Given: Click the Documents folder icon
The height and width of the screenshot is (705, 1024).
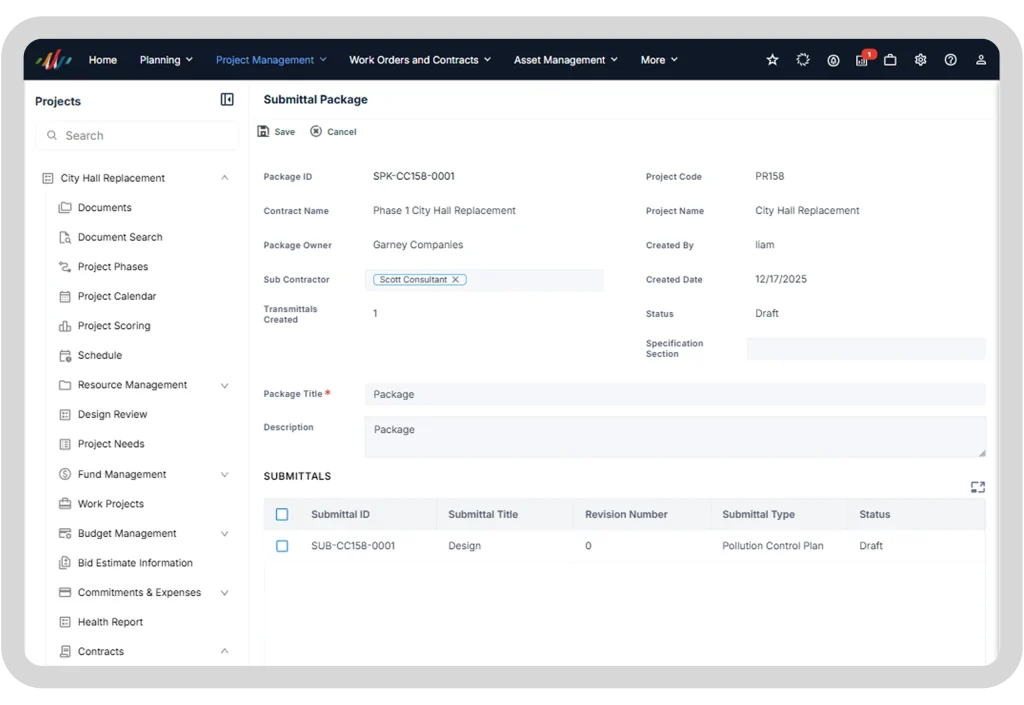Looking at the screenshot, I should pyautogui.click(x=65, y=208).
